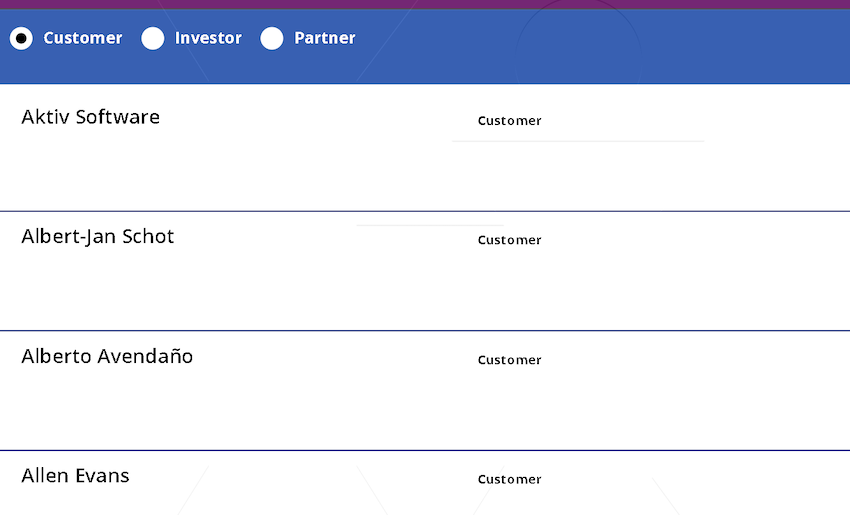Select the Partner radio button

click(x=272, y=38)
